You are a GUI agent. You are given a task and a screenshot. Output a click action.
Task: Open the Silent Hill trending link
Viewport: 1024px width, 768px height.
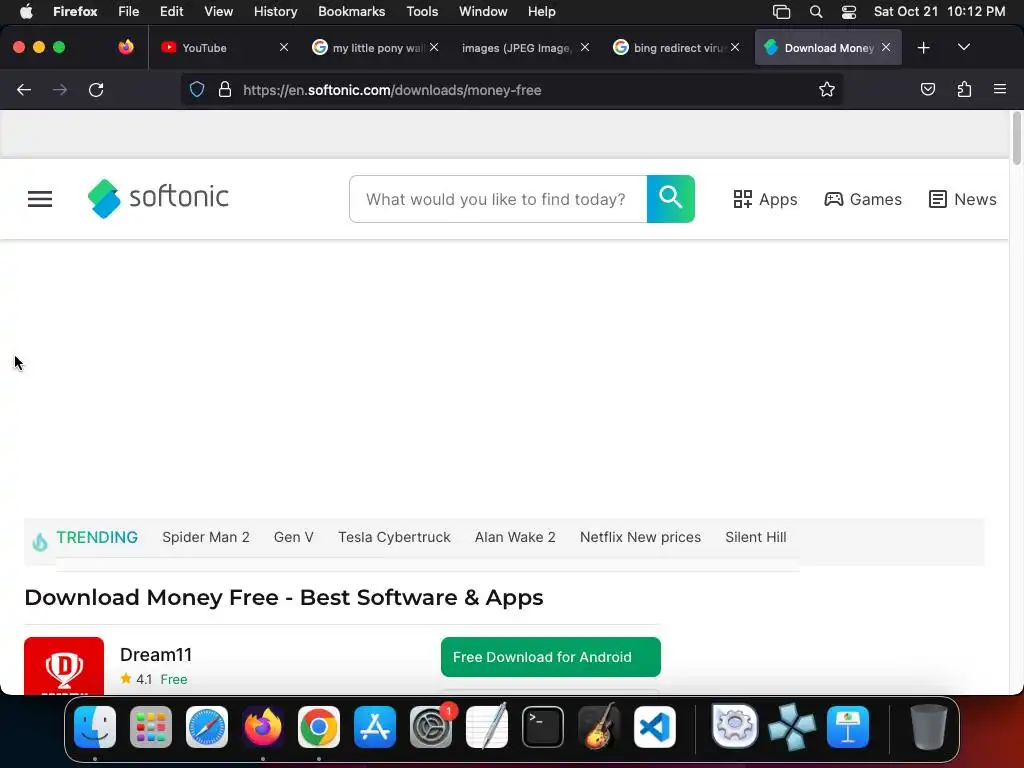(x=756, y=537)
